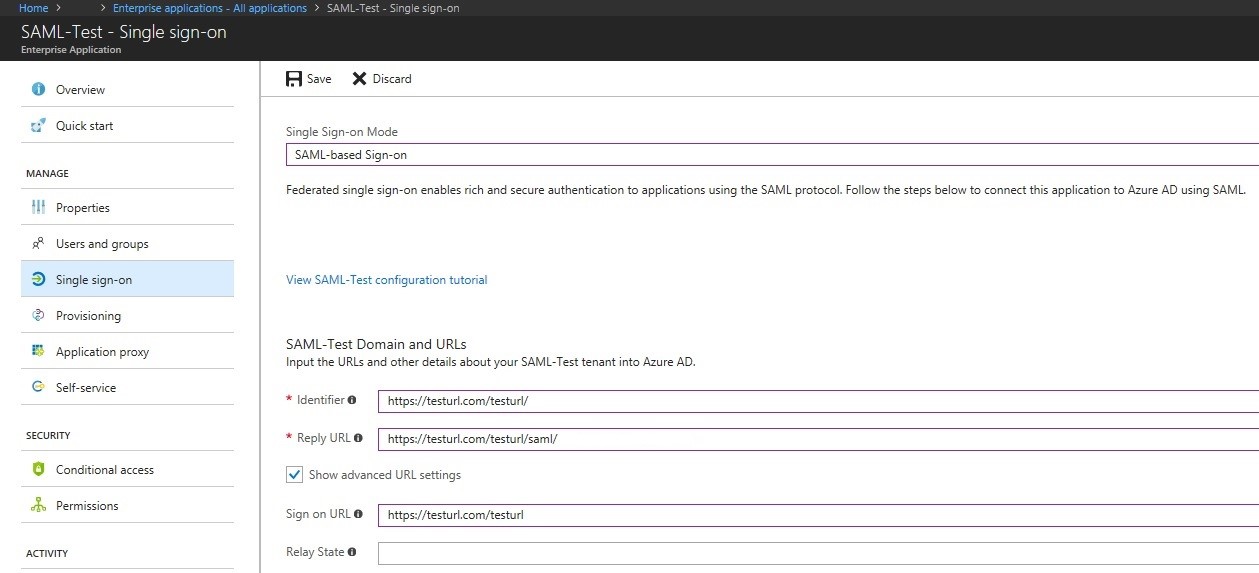1259x573 pixels.
Task: Open Conditional access under Security
Action: (128, 470)
